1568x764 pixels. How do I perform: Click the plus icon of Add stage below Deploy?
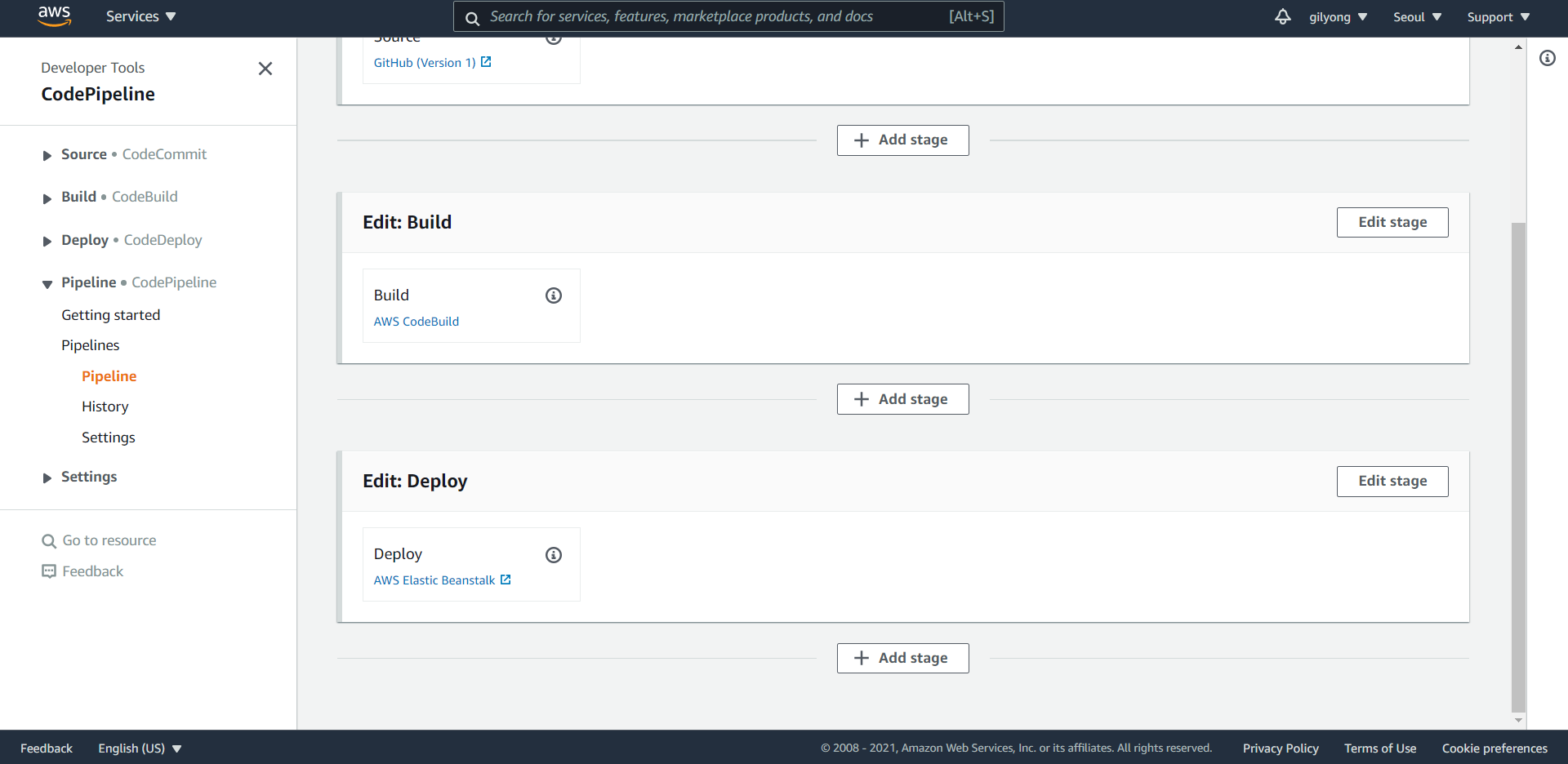pyautogui.click(x=862, y=658)
